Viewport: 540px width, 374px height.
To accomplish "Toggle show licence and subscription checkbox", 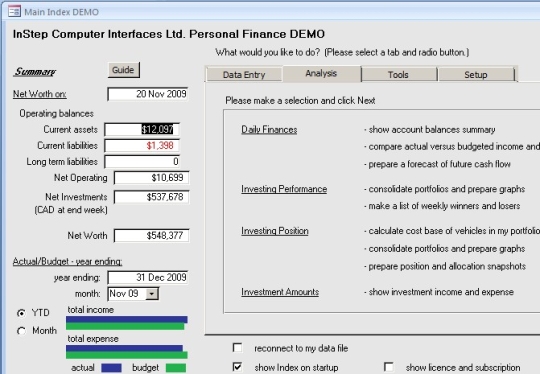I will (x=388, y=367).
